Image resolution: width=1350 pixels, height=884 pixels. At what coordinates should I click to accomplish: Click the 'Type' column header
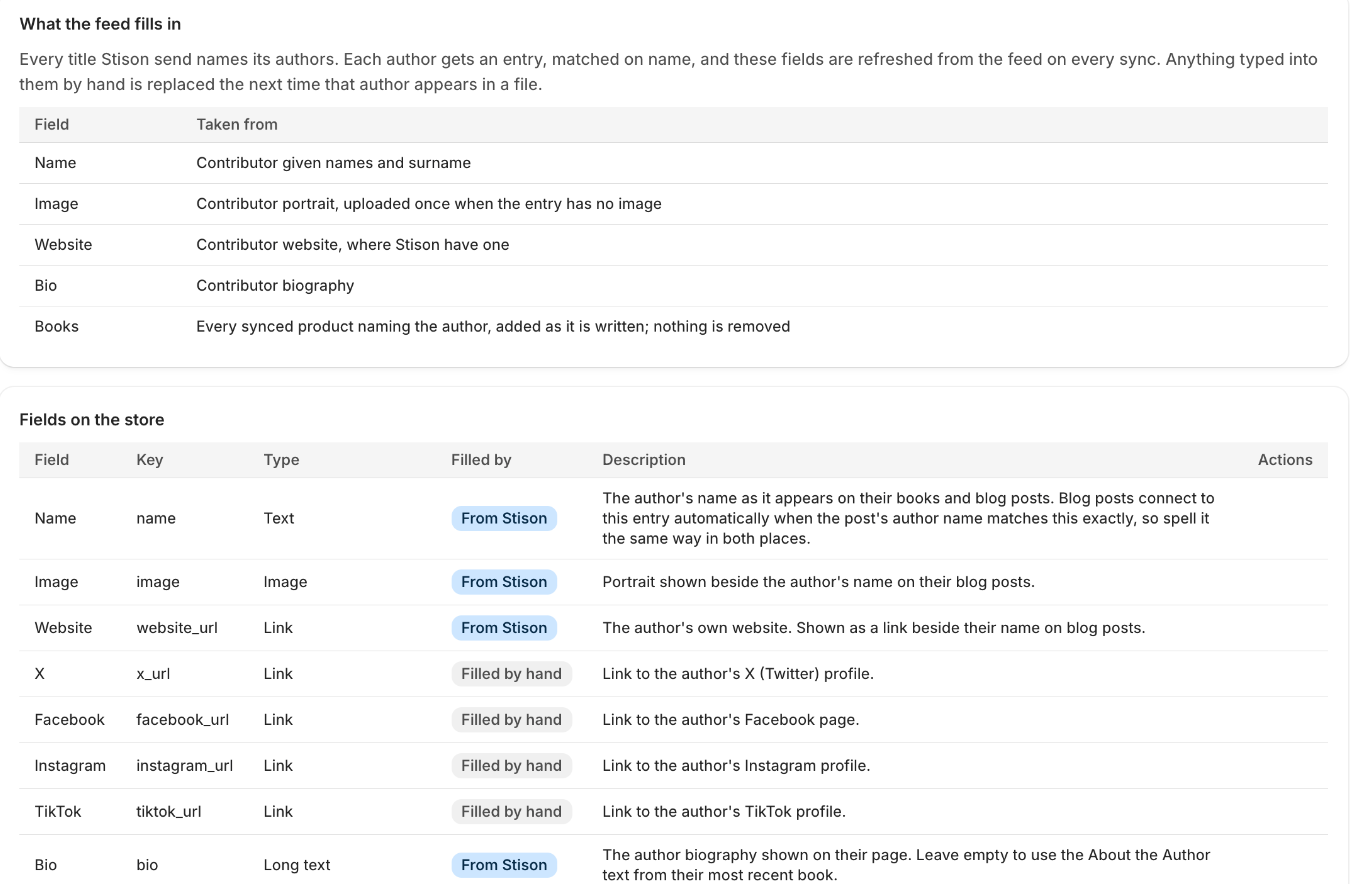tap(281, 460)
